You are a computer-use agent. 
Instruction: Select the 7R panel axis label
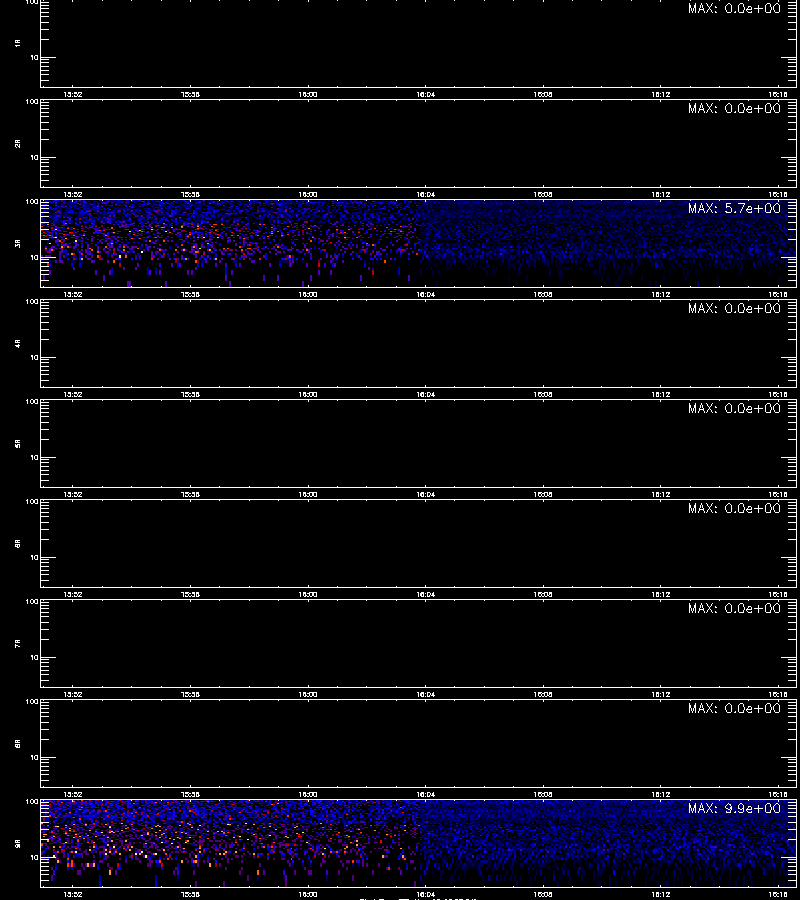(x=18, y=643)
